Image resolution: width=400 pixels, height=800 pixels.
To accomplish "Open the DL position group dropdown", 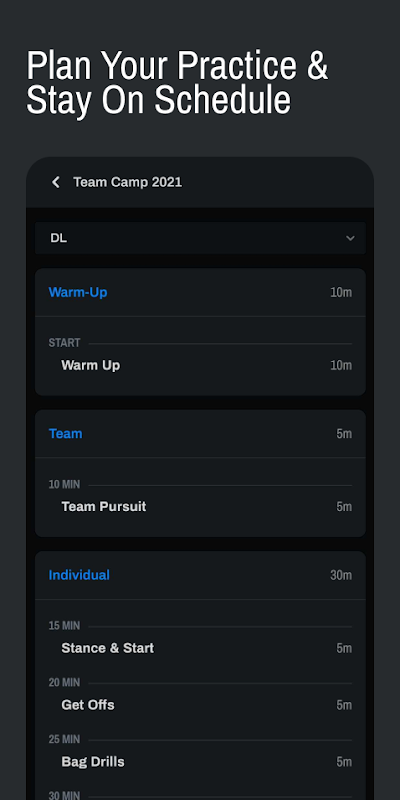I will pyautogui.click(x=200, y=238).
